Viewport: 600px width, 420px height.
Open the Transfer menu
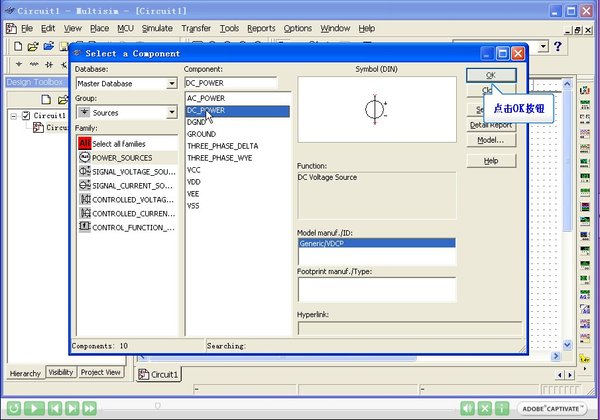(196, 28)
